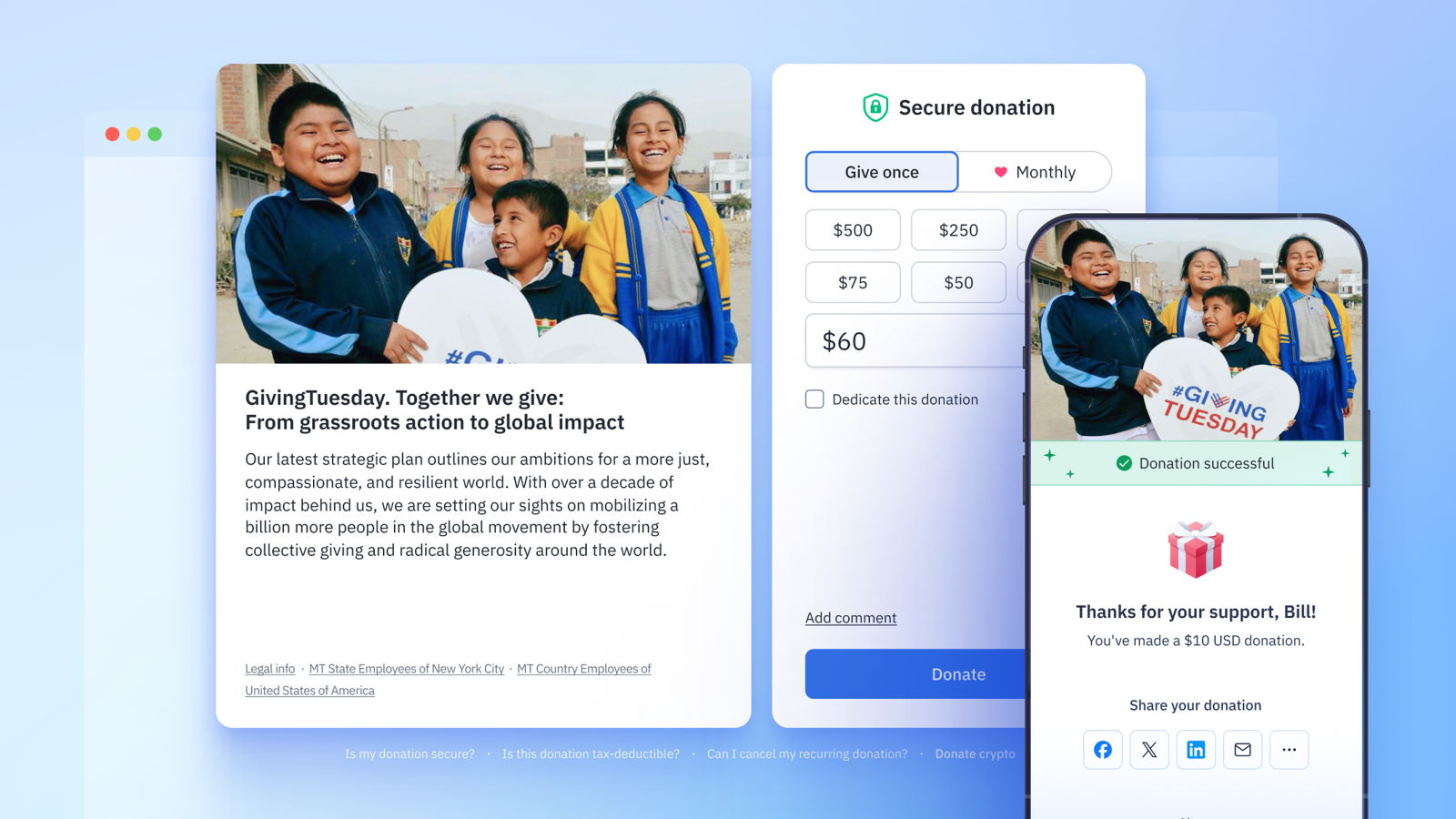The width and height of the screenshot is (1456, 819).
Task: Open more sharing options ellipsis
Action: pos(1289,750)
